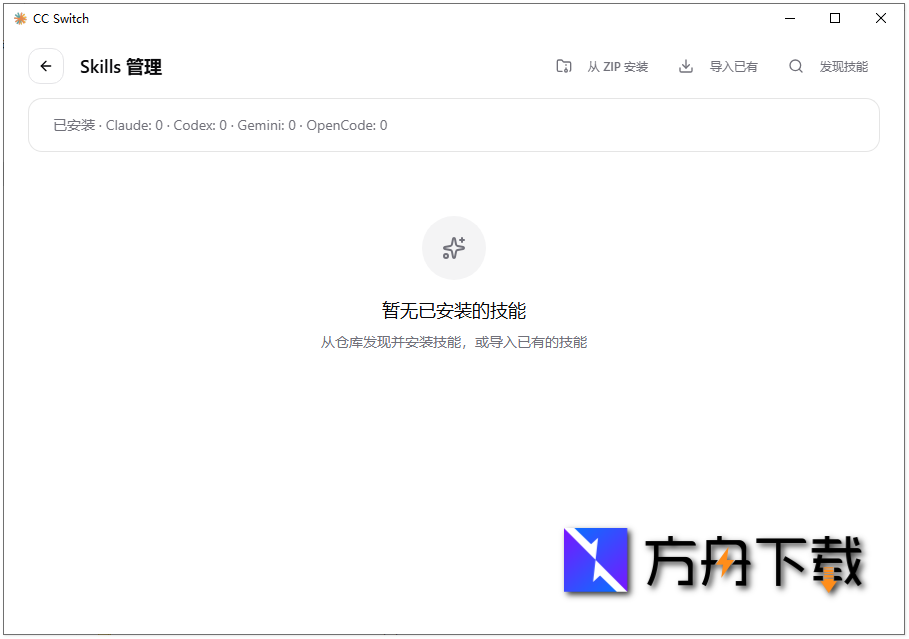
Task: Select the Skills 管理 header title
Action: pyautogui.click(x=121, y=66)
